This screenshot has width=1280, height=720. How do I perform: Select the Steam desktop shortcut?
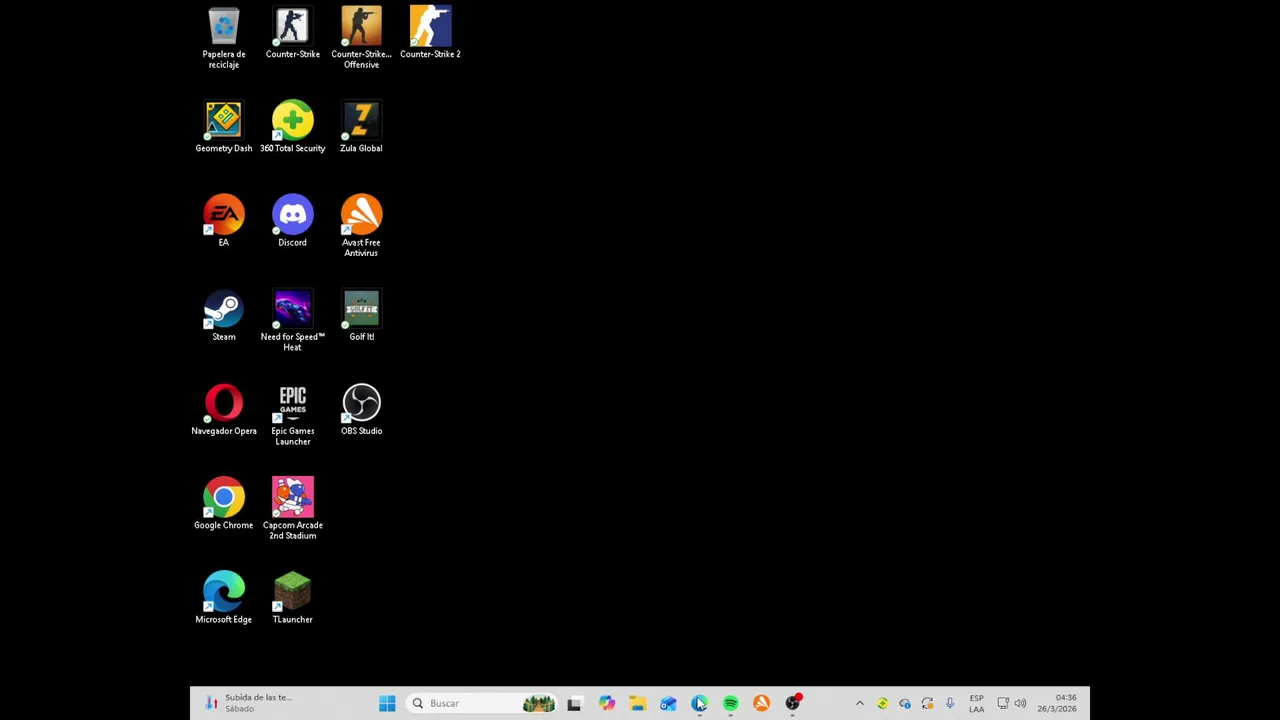[223, 316]
